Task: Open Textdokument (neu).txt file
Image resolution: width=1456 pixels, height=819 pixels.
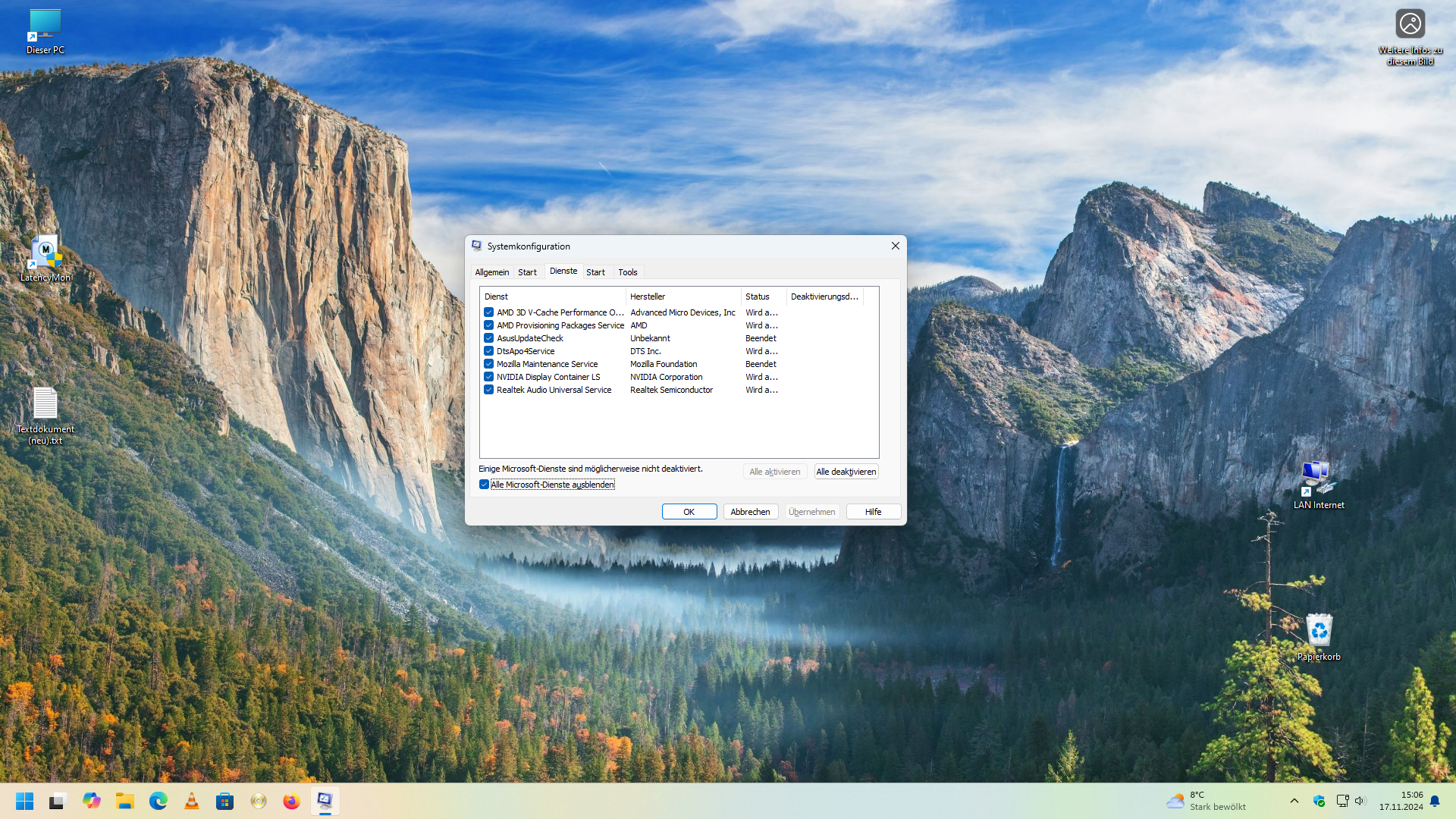Action: point(45,406)
